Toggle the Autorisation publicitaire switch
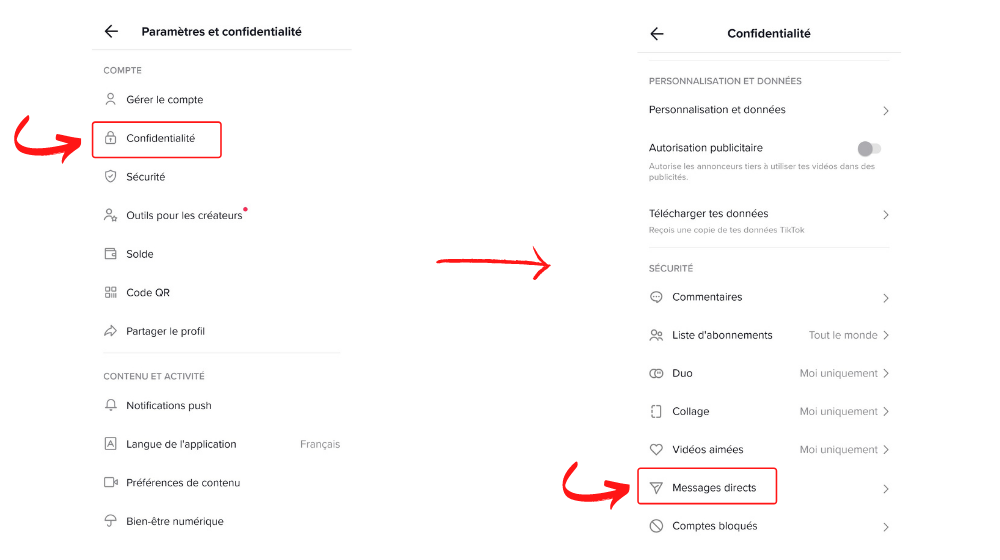This screenshot has height=560, width=1000. (x=869, y=149)
